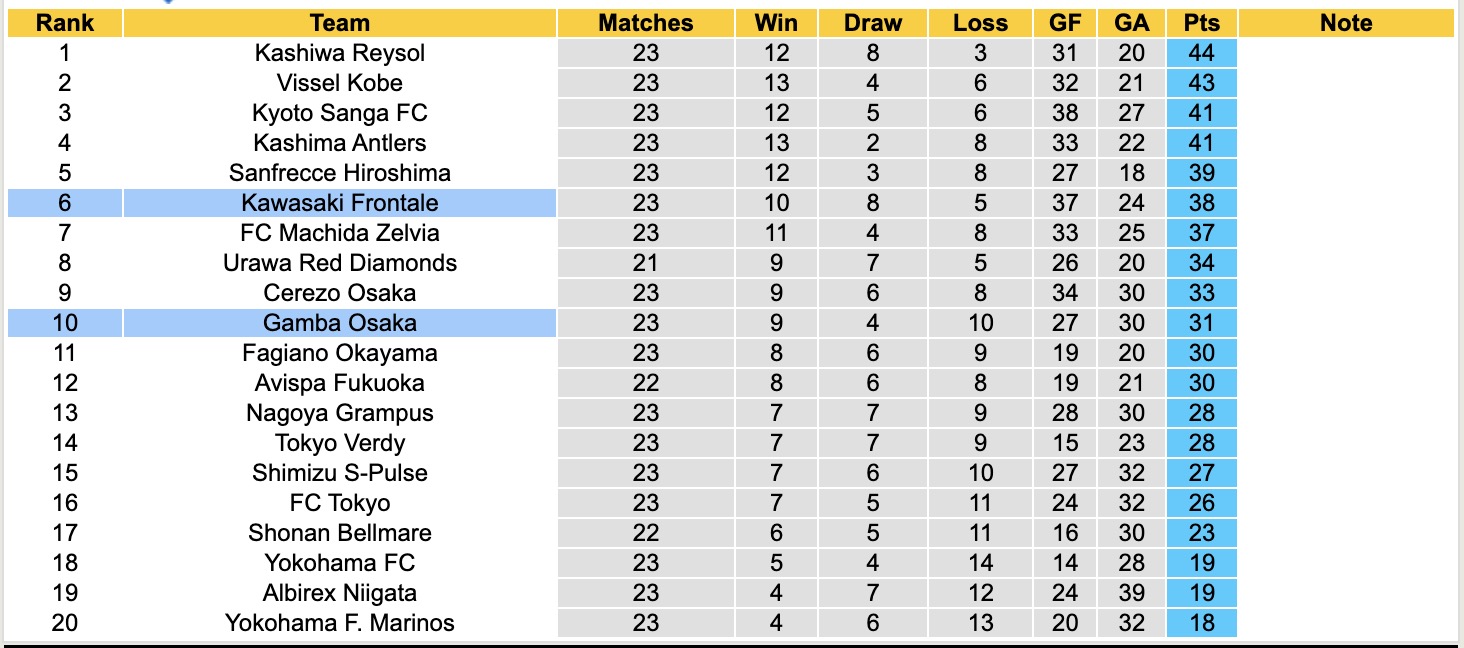
Task: Click the Kashiwa Reysol team name
Action: click(340, 53)
